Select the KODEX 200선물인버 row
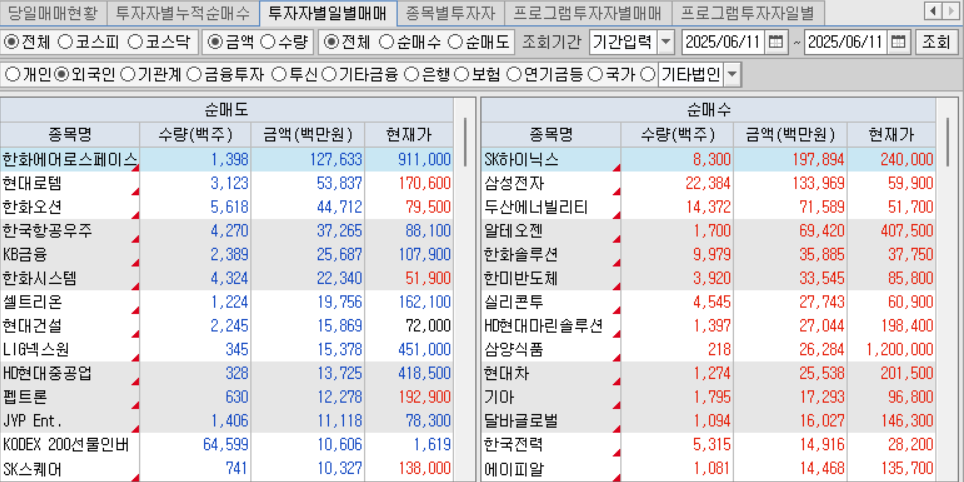964x482 pixels. [227, 445]
